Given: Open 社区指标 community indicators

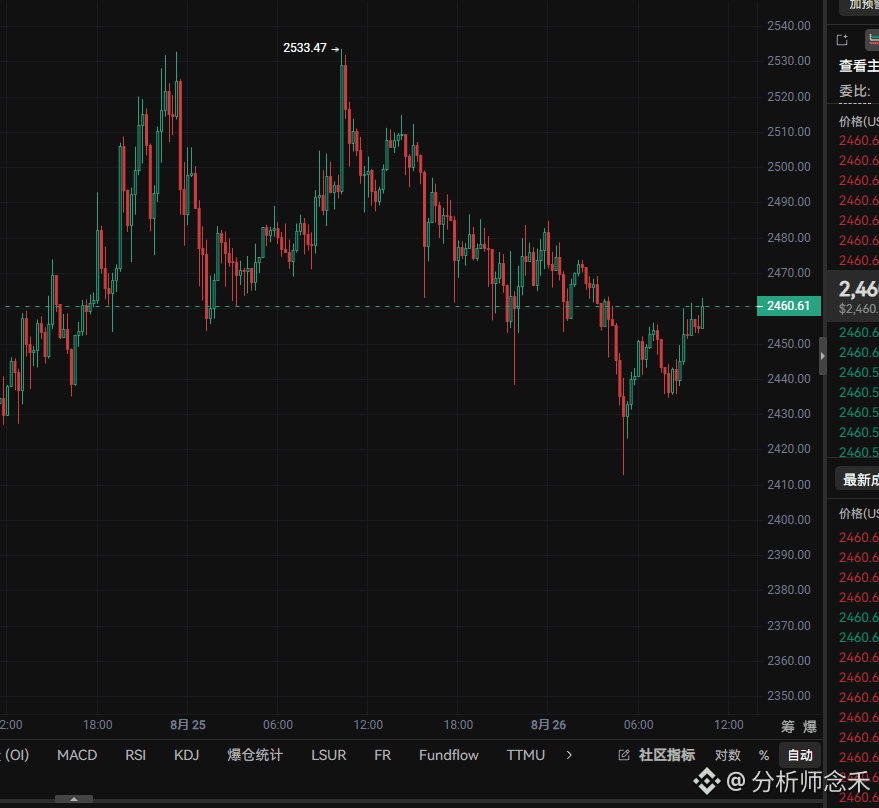Looking at the screenshot, I should click(x=667, y=755).
